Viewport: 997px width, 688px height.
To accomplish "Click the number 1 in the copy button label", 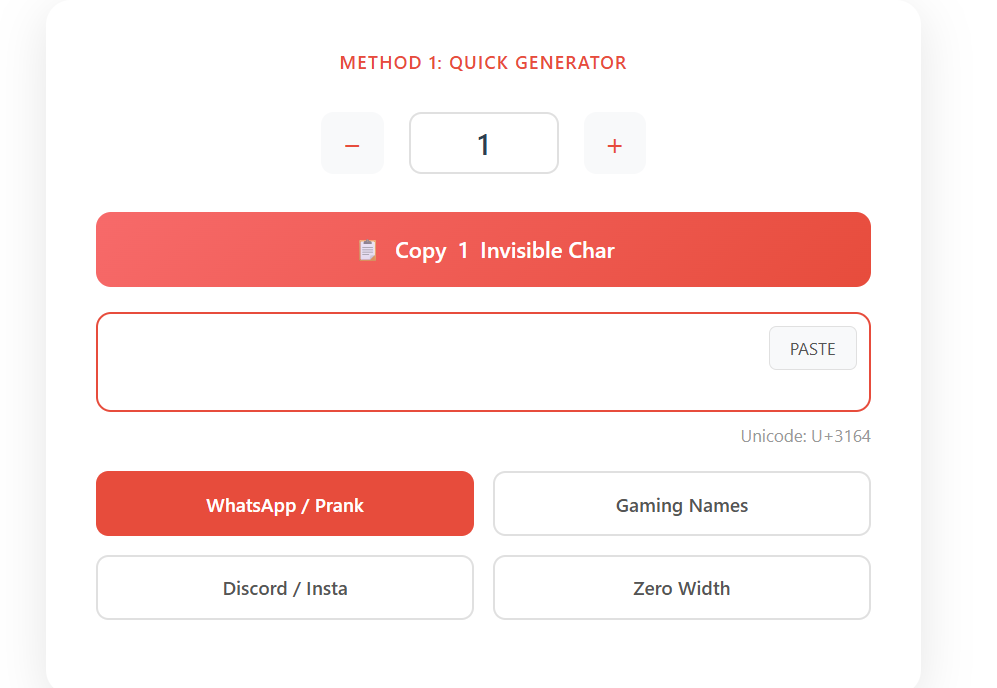I will pos(463,250).
